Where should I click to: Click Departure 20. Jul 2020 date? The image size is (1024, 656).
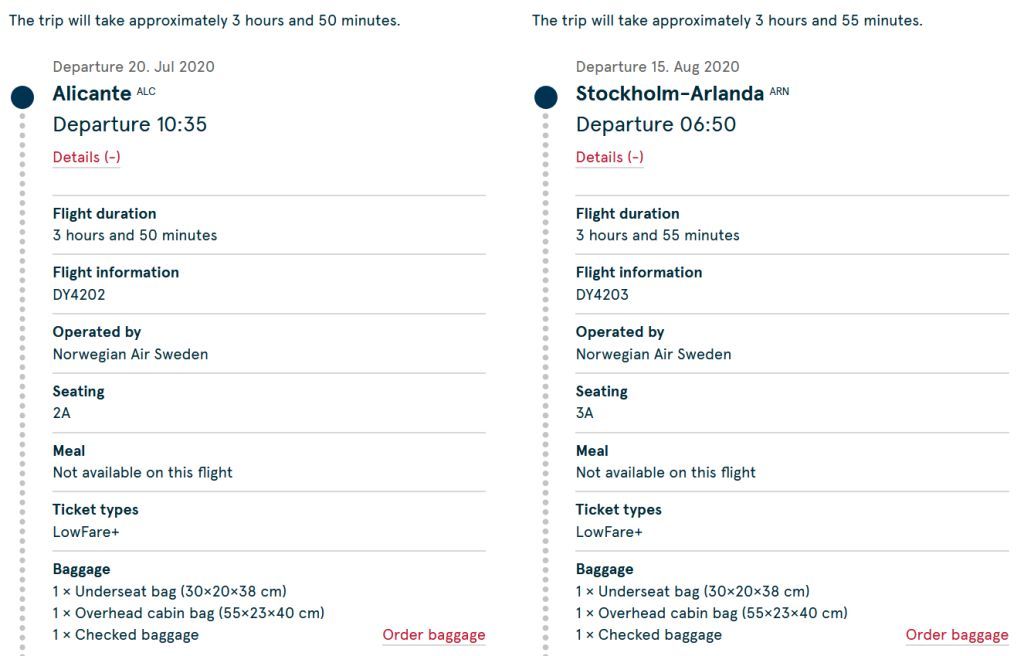pos(134,67)
